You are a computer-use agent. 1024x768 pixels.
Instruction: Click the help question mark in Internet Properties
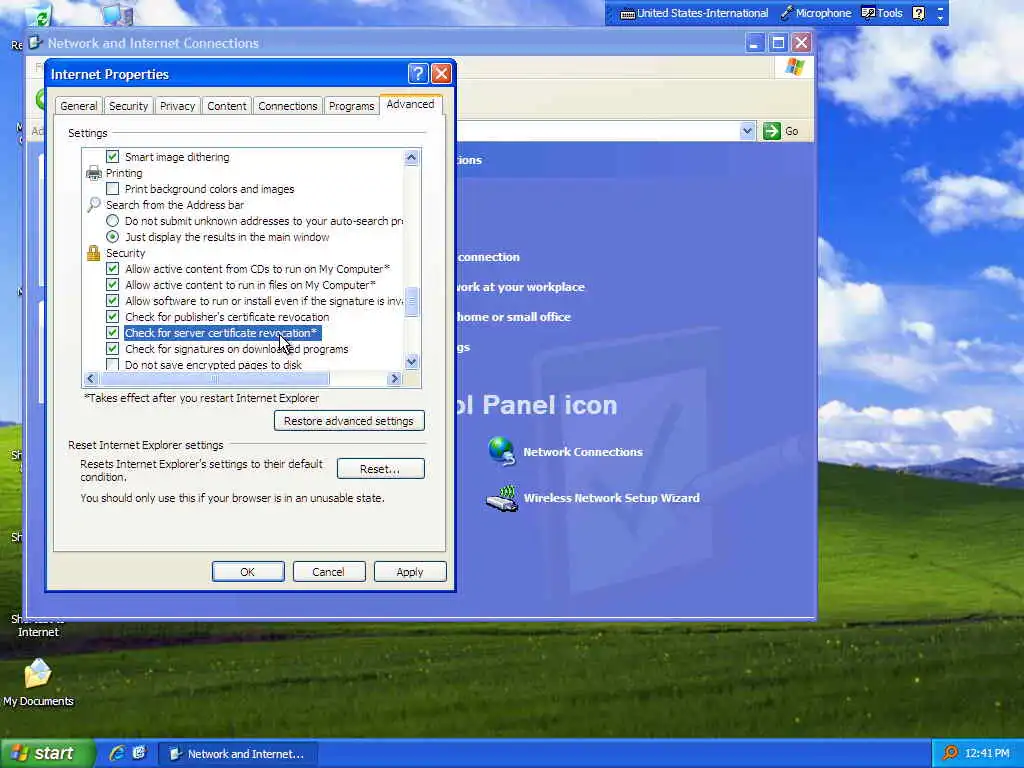(x=418, y=73)
